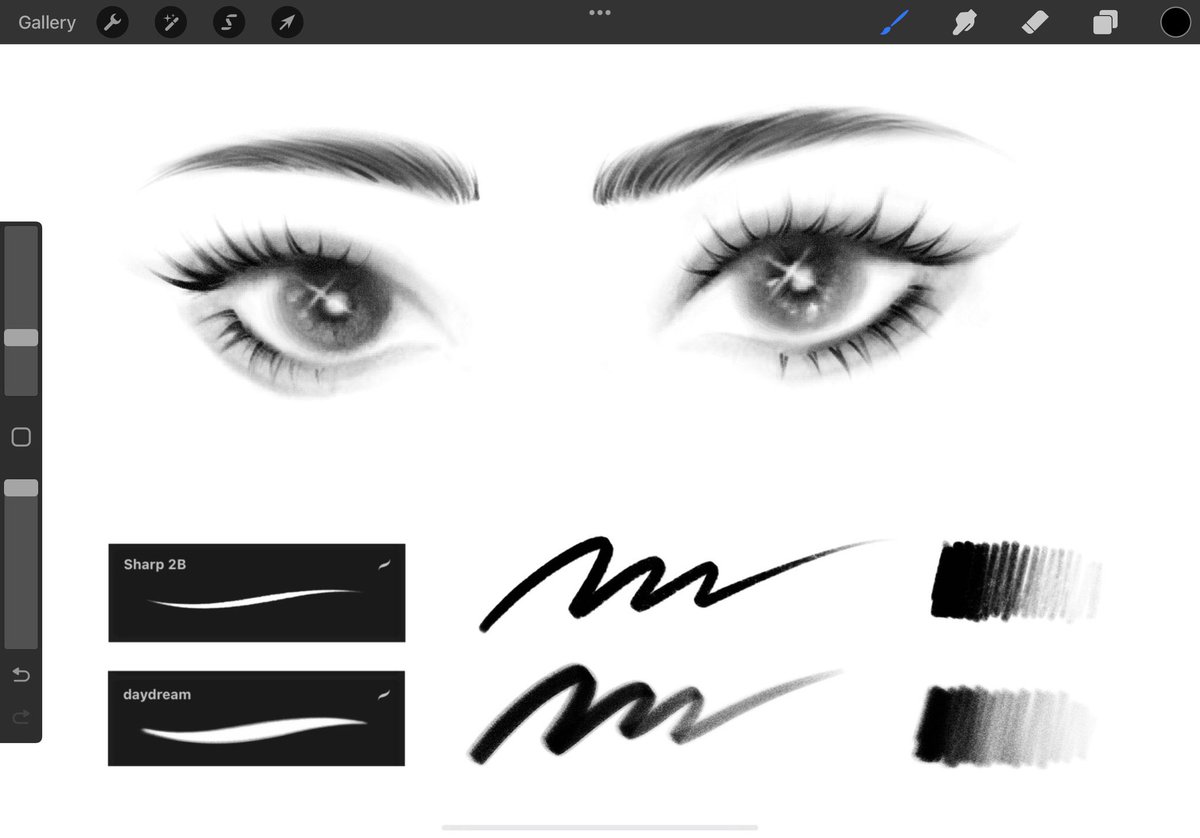Screen dimensions: 1200x838
Task: Click the brush opacity slider handle
Action: click(21, 488)
